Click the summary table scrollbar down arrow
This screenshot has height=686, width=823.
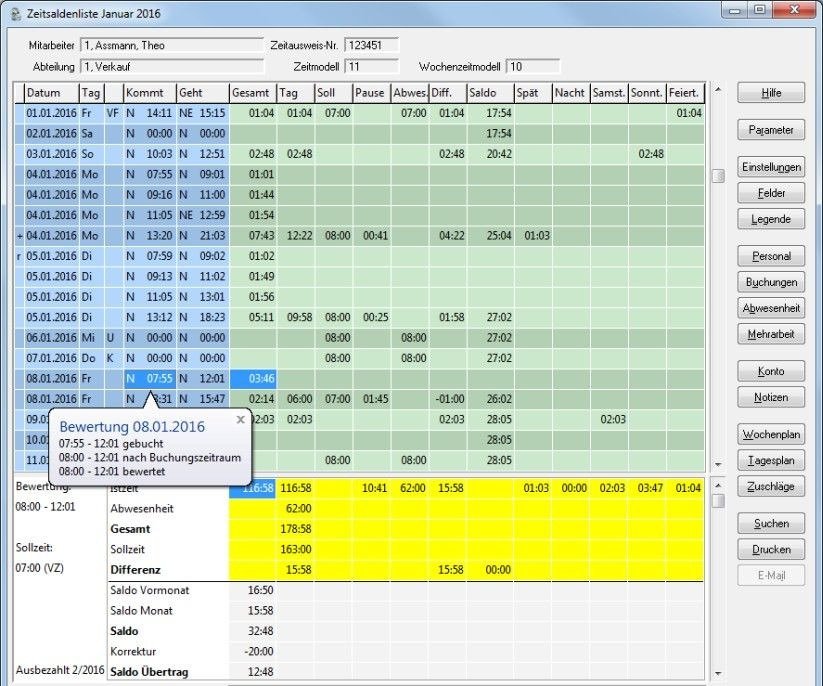point(718,673)
